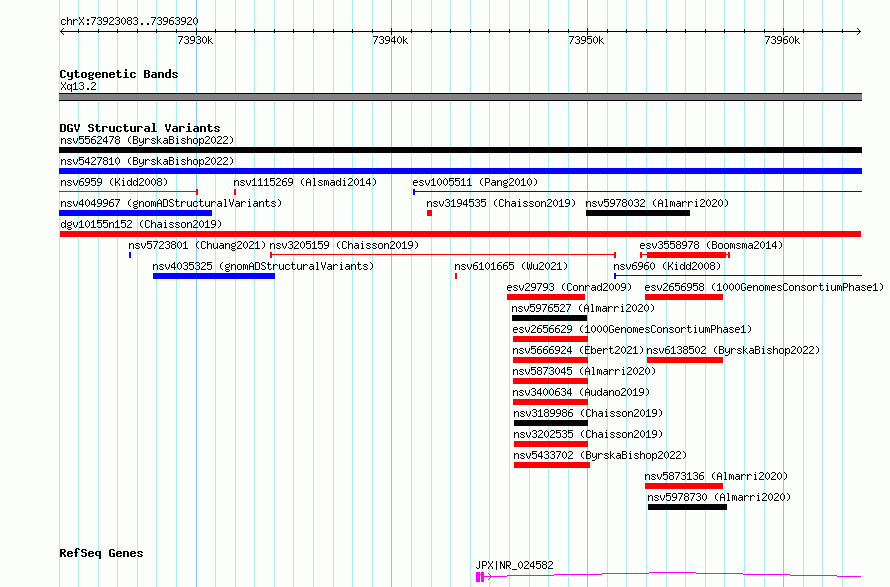The width and height of the screenshot is (890, 587).
Task: Click the nsv6959 thin red line
Action: pos(128,192)
